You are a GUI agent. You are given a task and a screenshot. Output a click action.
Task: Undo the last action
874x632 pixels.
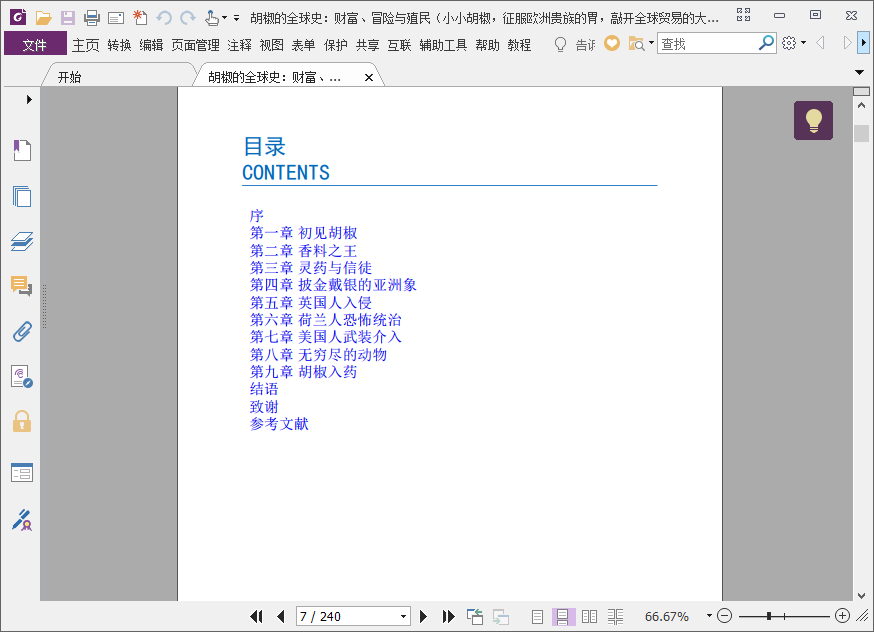tap(163, 18)
